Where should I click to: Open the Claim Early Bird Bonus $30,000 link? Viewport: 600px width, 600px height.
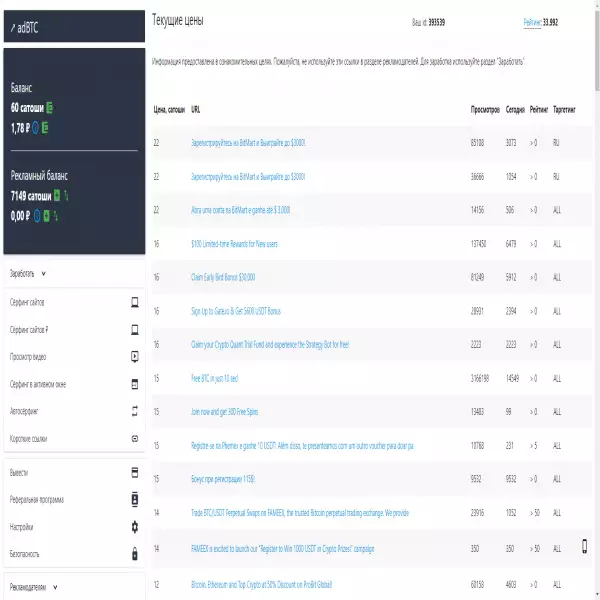coord(223,277)
